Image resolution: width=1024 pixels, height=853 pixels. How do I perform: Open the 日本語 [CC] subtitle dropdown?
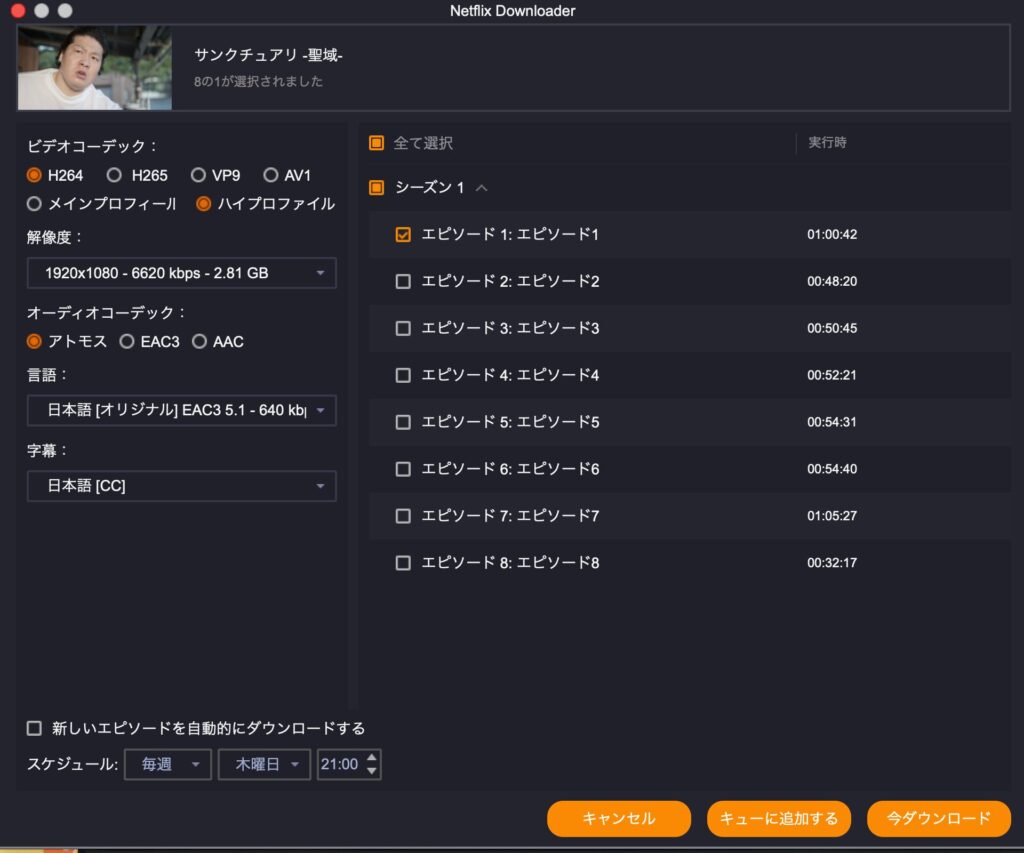pyautogui.click(x=182, y=486)
